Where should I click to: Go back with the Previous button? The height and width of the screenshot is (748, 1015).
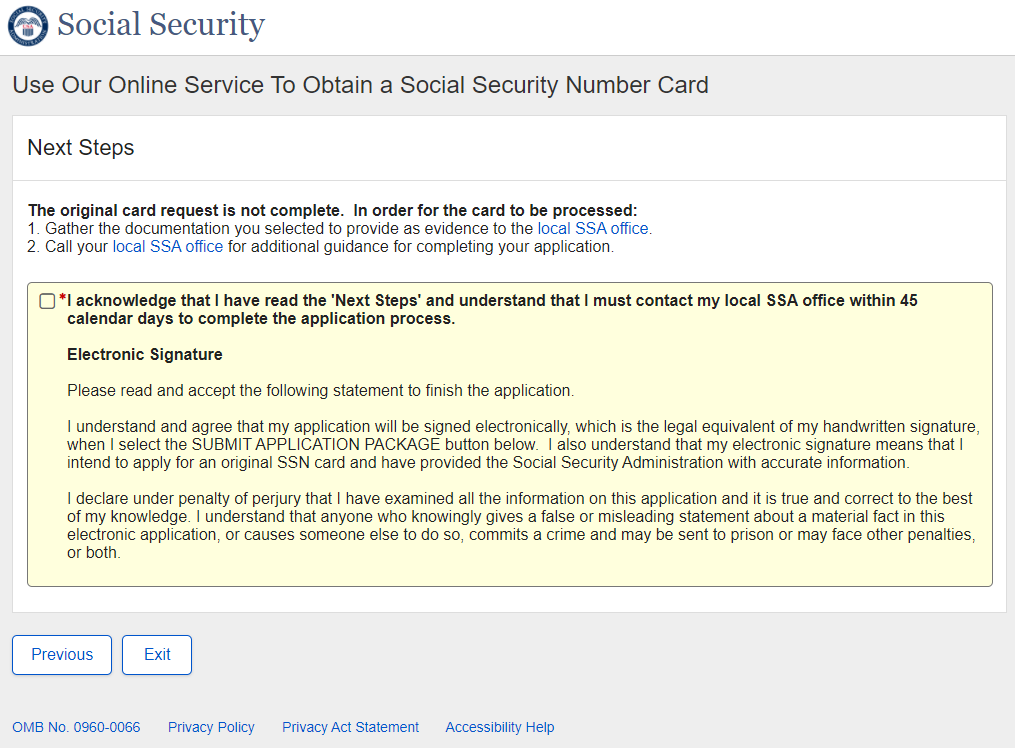point(62,655)
